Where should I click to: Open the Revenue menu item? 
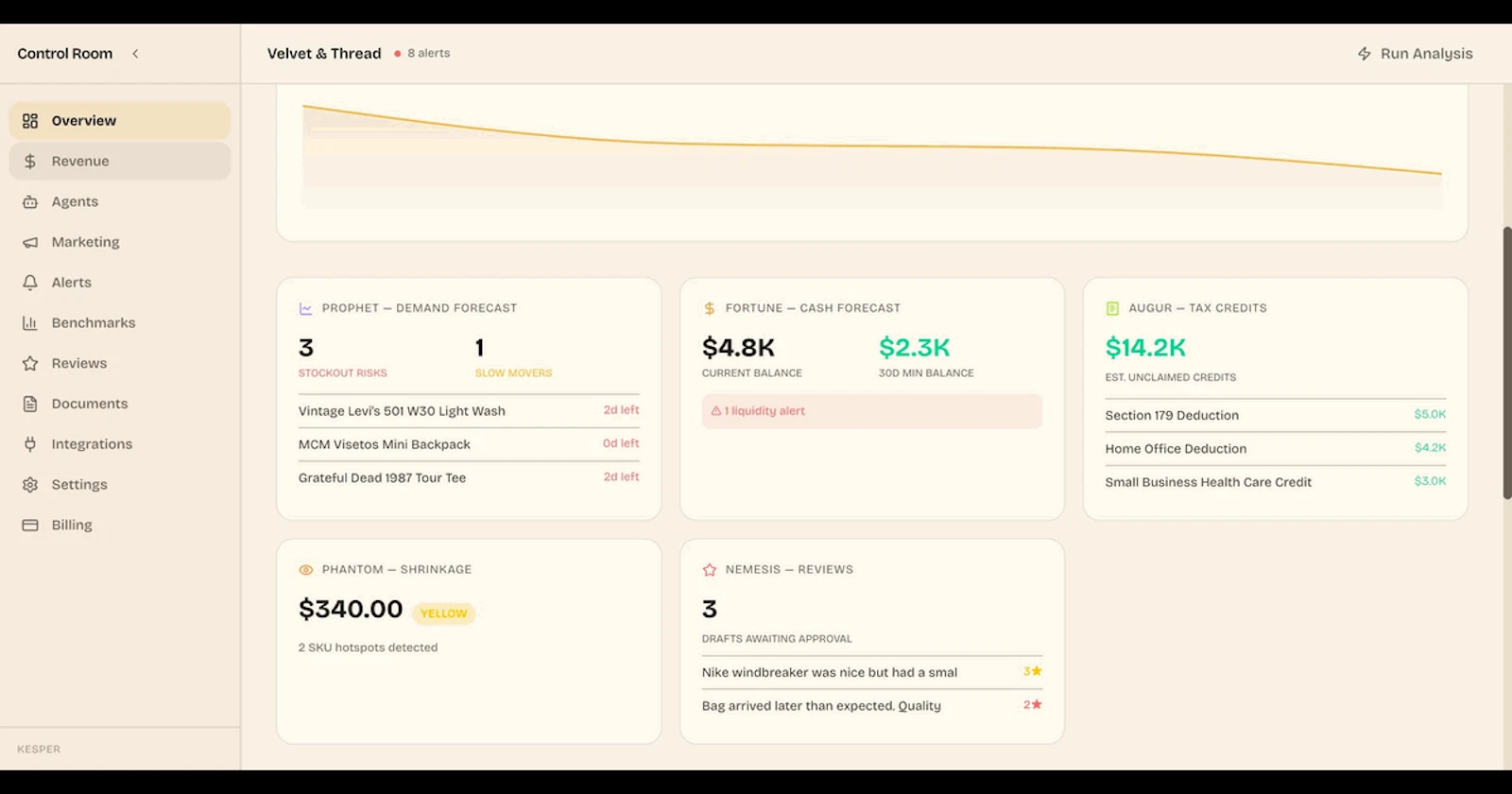(120, 162)
